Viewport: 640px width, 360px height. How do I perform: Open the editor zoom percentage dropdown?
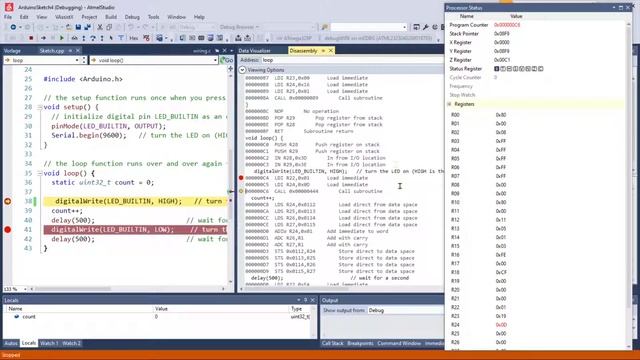(x=25, y=289)
